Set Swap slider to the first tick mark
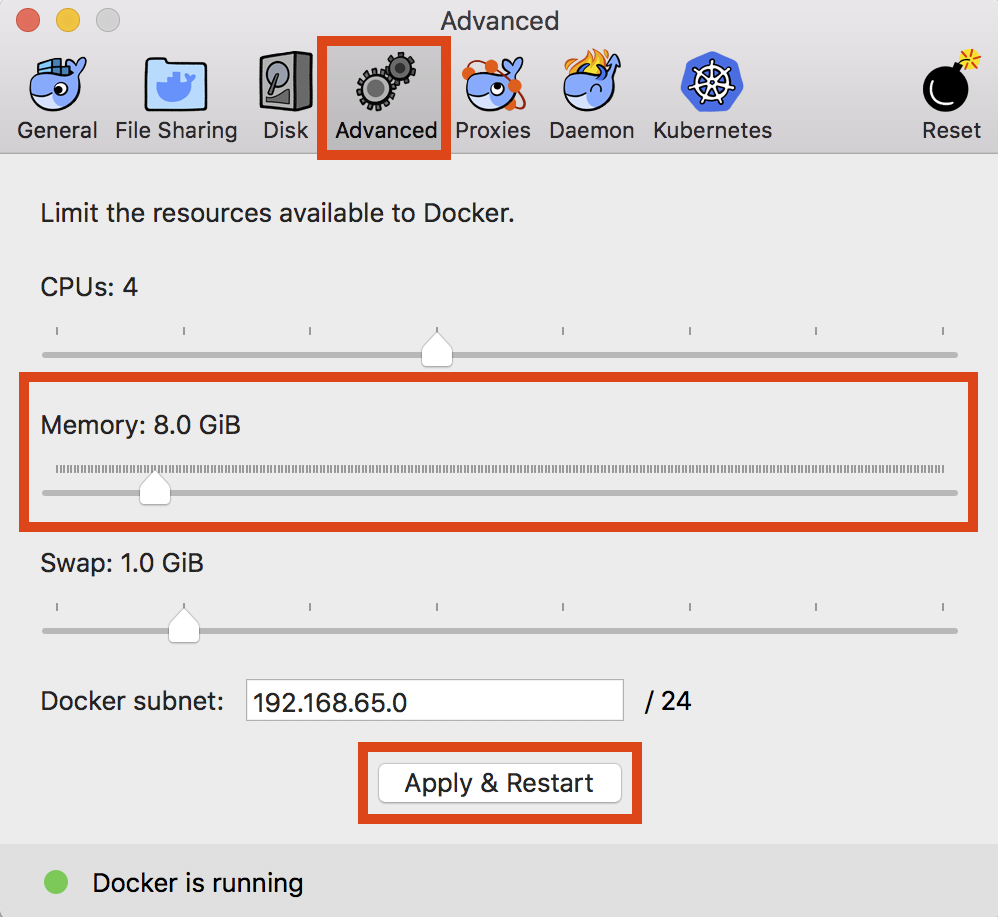998x917 pixels. [x=57, y=631]
